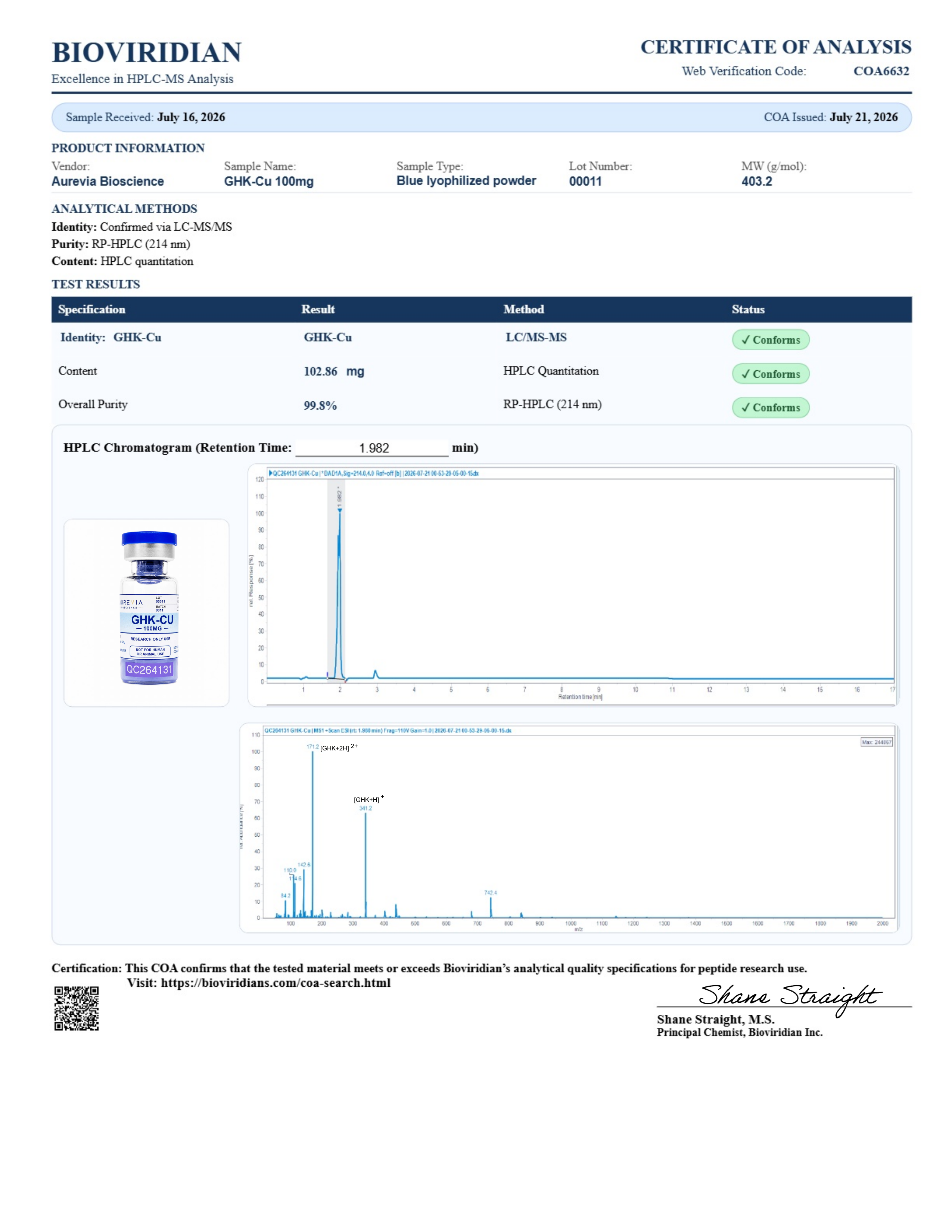
Task: Click the Conforms badge in Content row
Action: click(x=771, y=373)
